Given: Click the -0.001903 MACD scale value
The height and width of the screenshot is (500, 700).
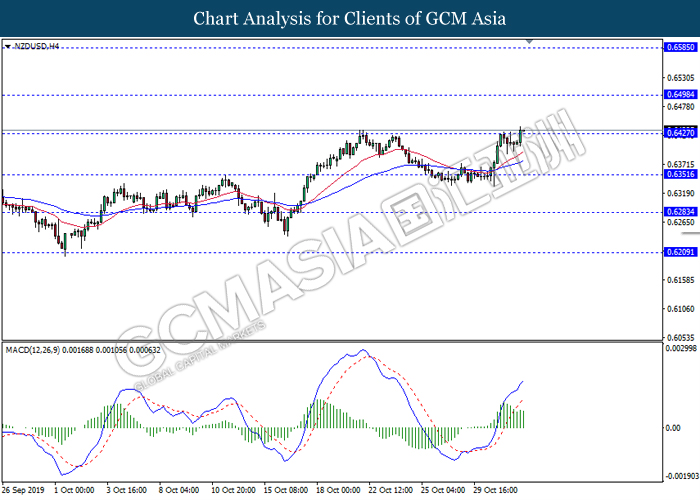Looking at the screenshot, I should 681,476.
